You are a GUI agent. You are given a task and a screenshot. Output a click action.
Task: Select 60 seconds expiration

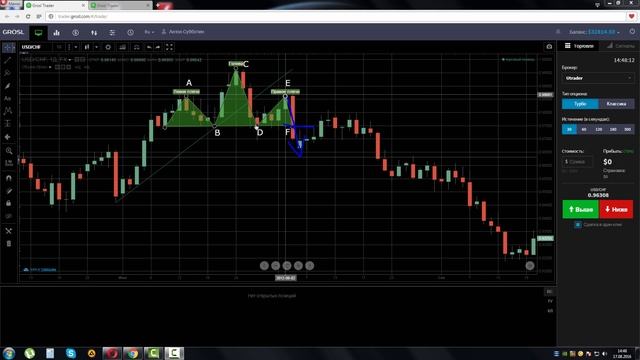584,129
